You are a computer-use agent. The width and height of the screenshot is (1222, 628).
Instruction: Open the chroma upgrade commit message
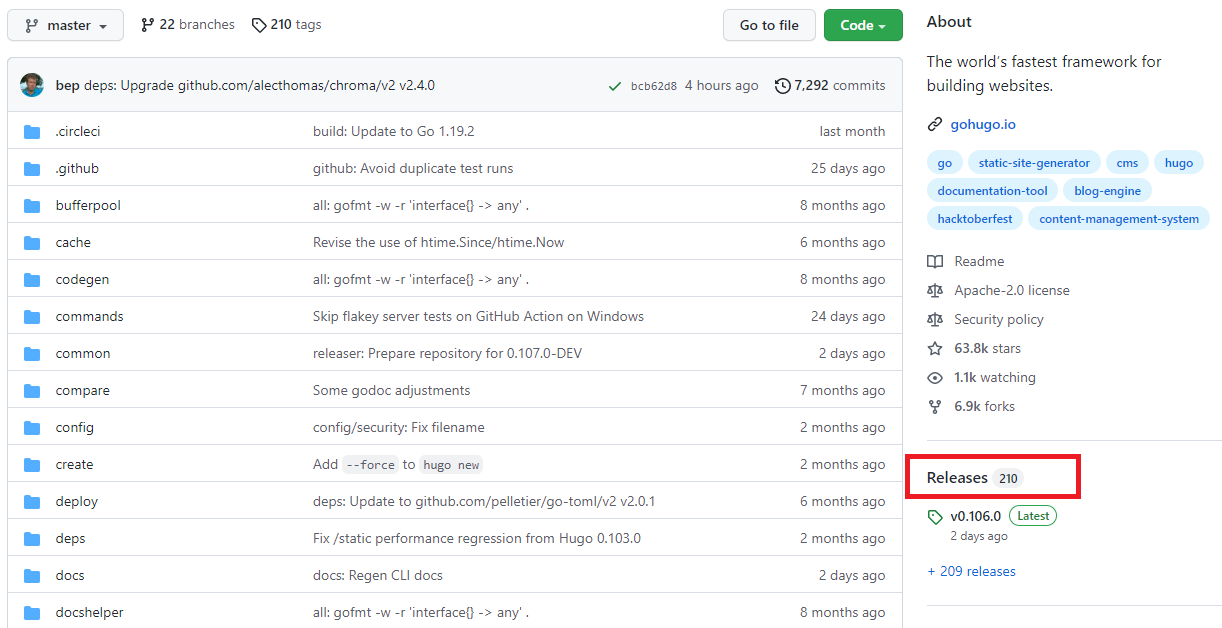coord(260,85)
